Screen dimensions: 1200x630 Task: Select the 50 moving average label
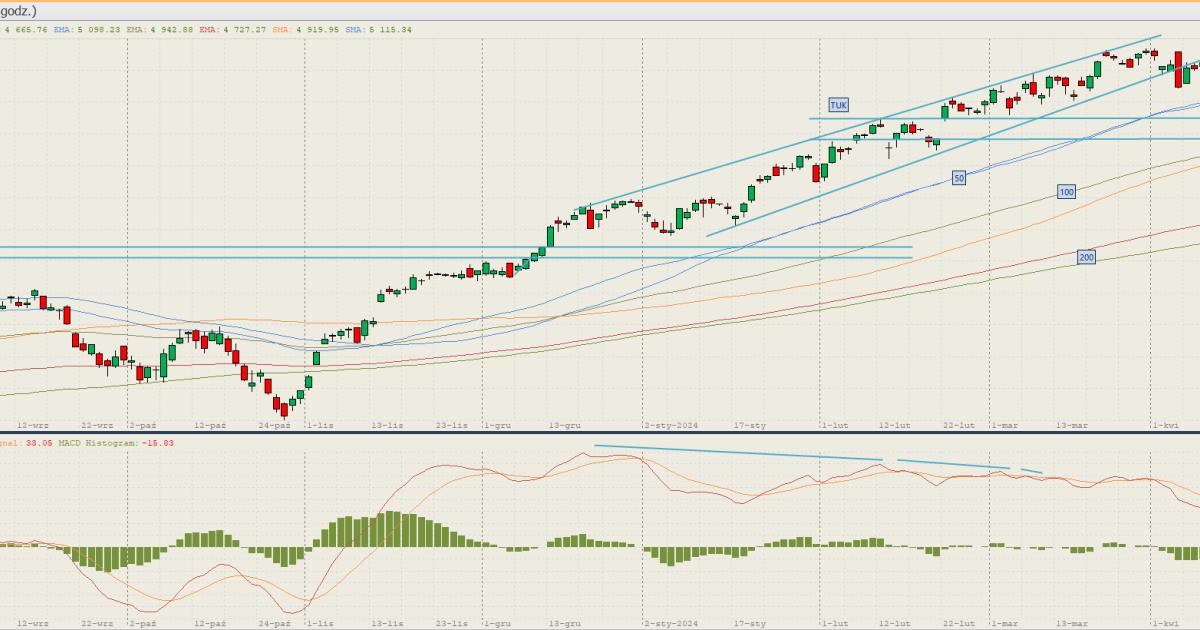coord(959,178)
